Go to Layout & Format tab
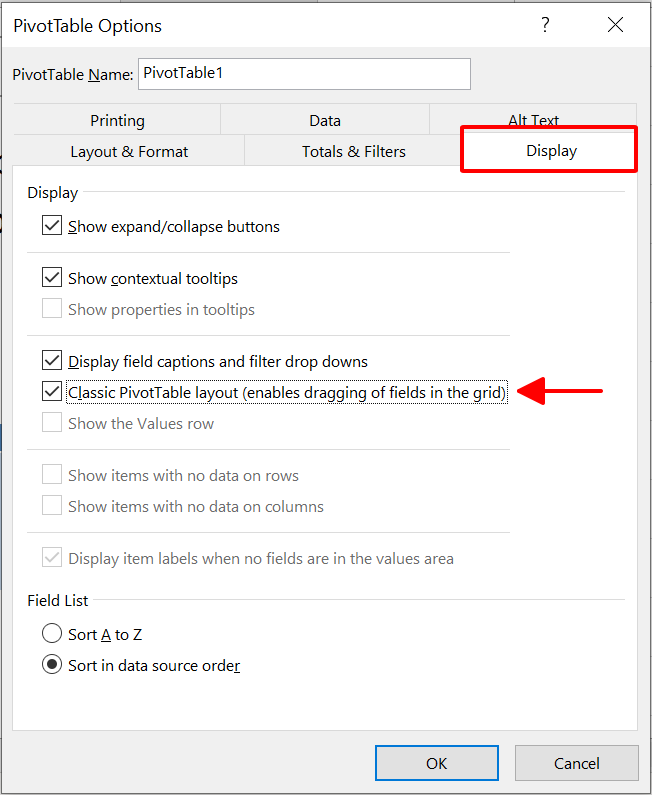This screenshot has height=795, width=652. click(x=129, y=151)
